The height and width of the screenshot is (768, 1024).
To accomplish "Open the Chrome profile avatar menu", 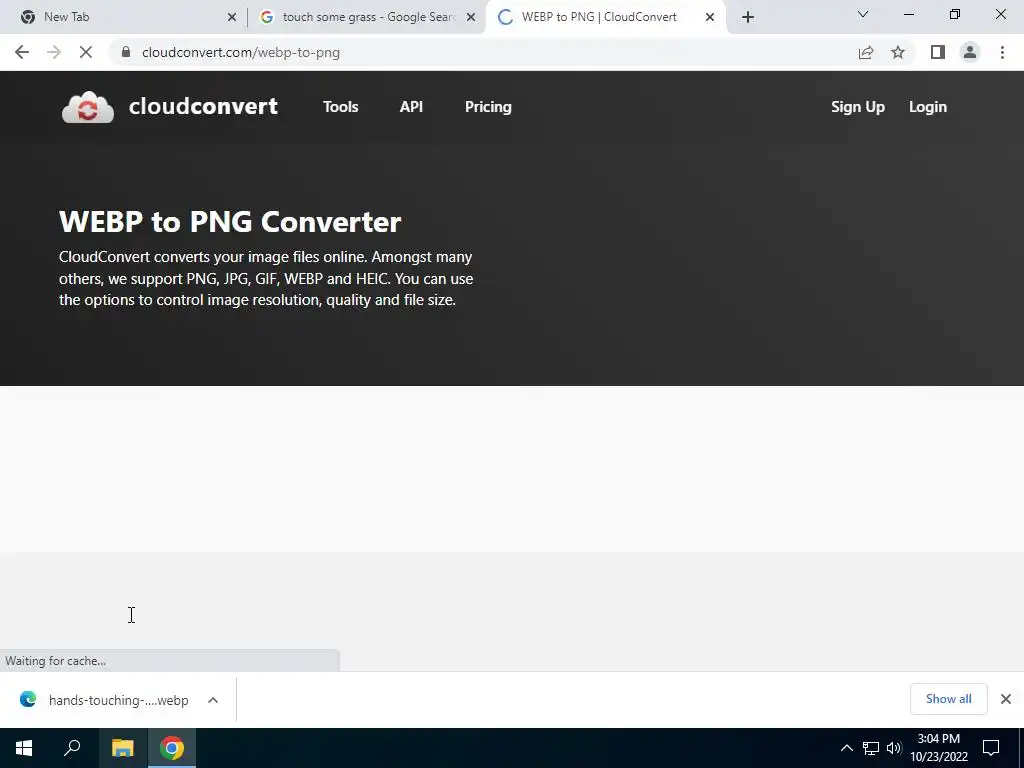I will (970, 52).
